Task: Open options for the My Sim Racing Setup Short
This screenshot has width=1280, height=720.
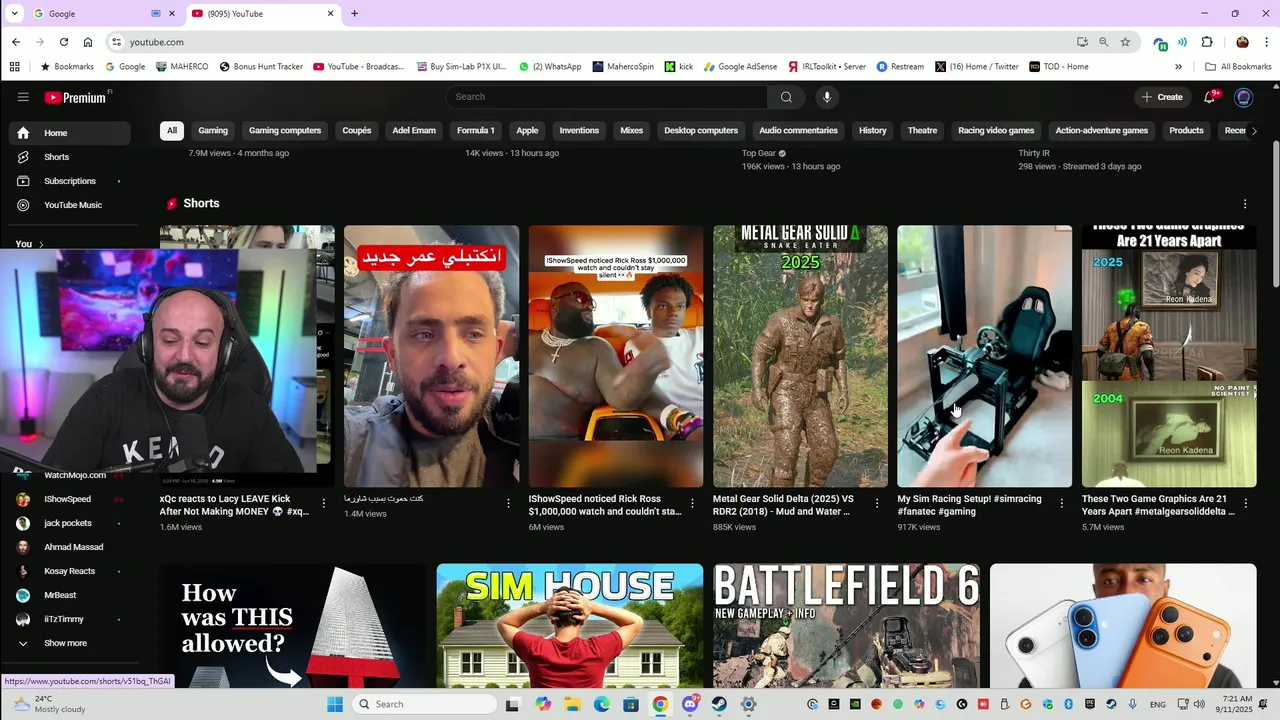Action: (1061, 503)
